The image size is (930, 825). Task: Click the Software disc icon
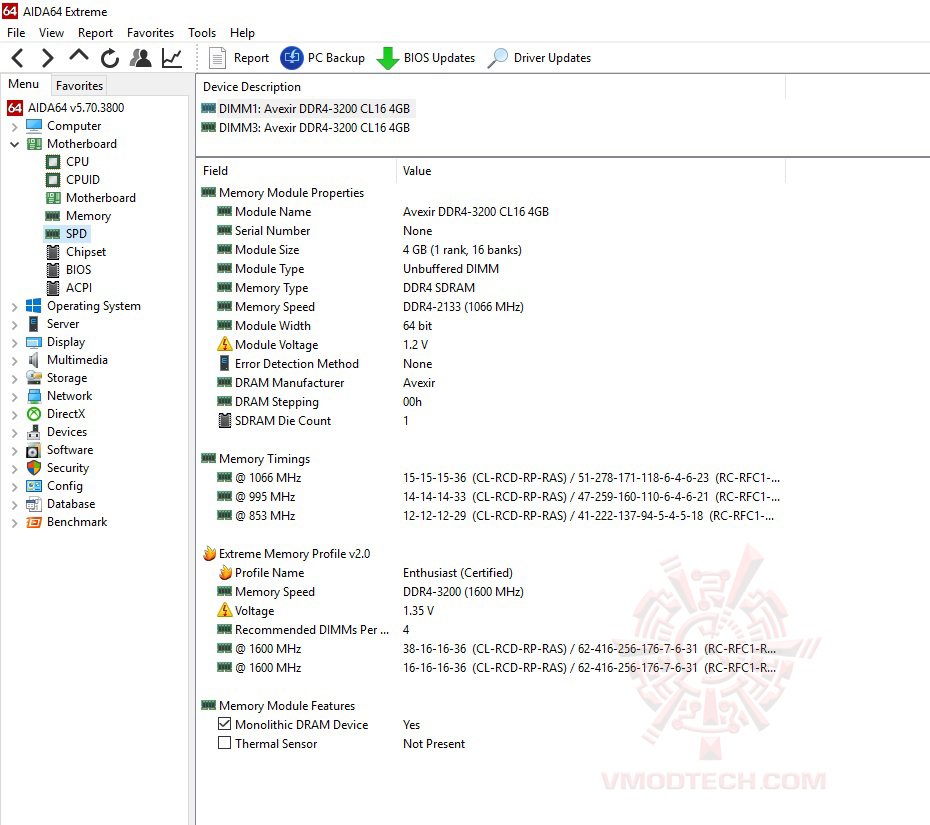[34, 450]
